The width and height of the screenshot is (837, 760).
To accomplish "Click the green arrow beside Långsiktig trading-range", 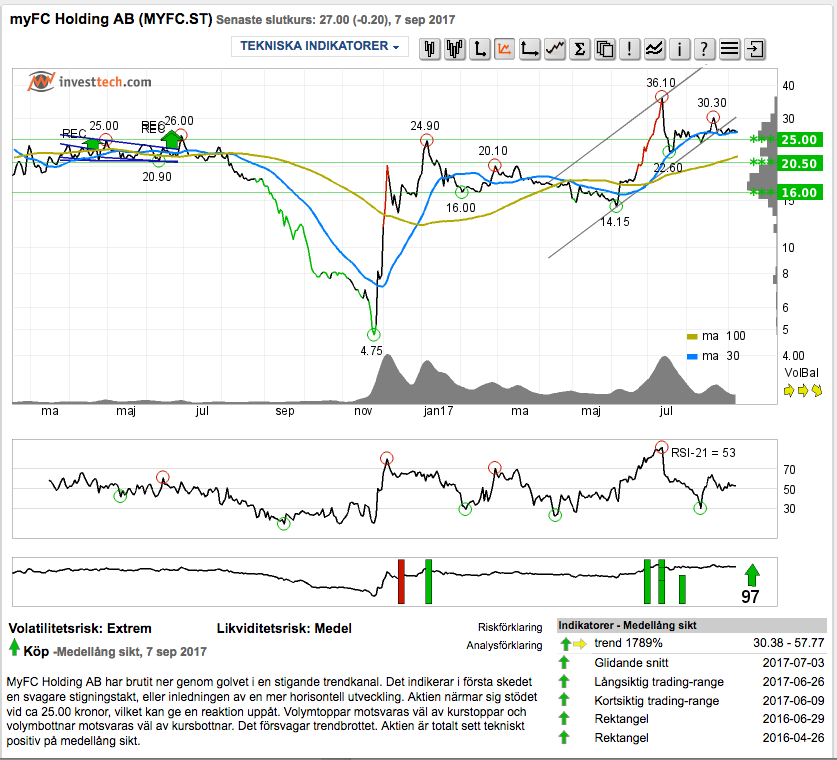I will [x=564, y=682].
